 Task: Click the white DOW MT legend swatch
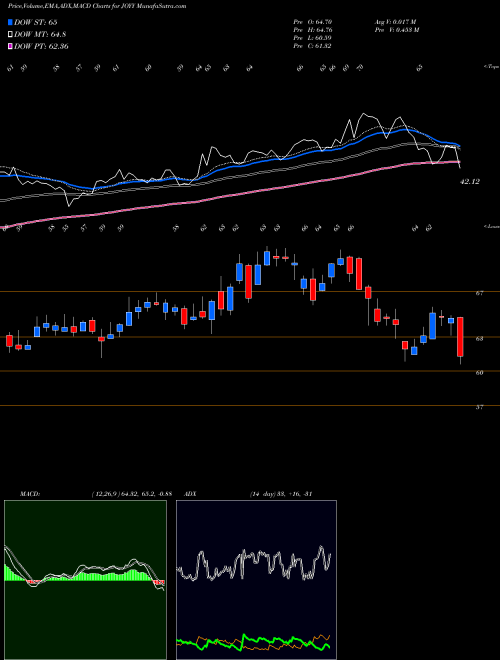(x=10, y=34)
